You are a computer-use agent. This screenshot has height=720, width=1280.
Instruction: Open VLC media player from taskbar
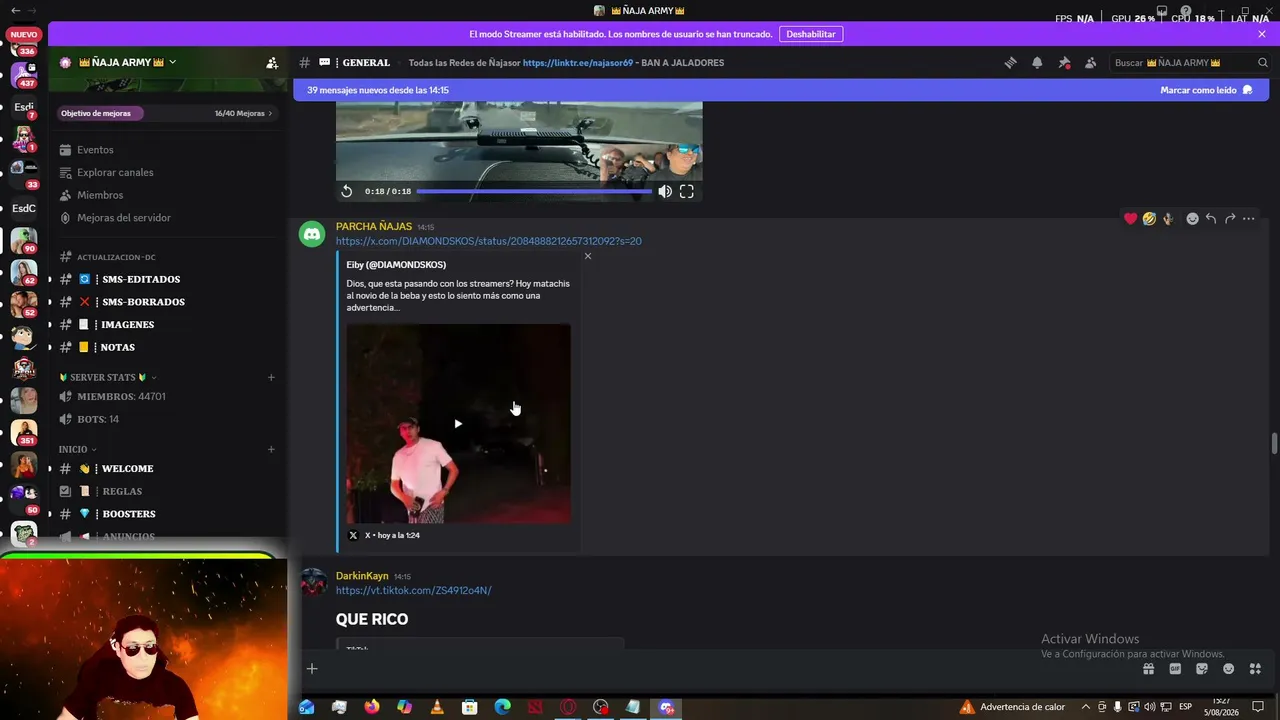click(x=437, y=707)
